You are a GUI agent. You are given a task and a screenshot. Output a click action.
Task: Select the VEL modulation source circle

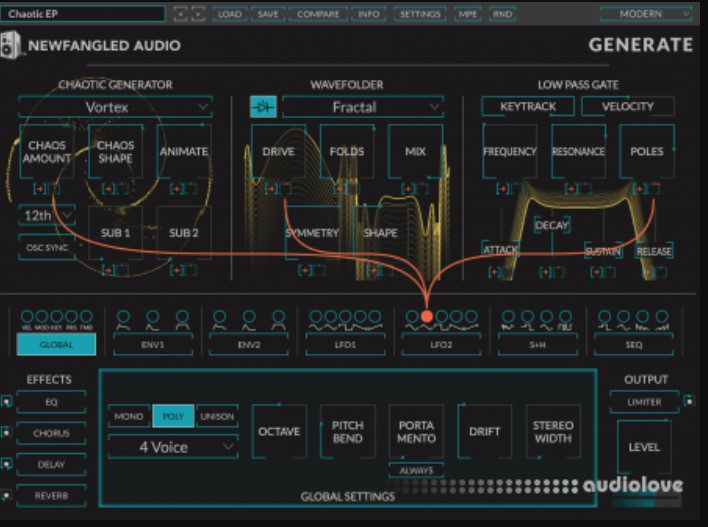27,316
